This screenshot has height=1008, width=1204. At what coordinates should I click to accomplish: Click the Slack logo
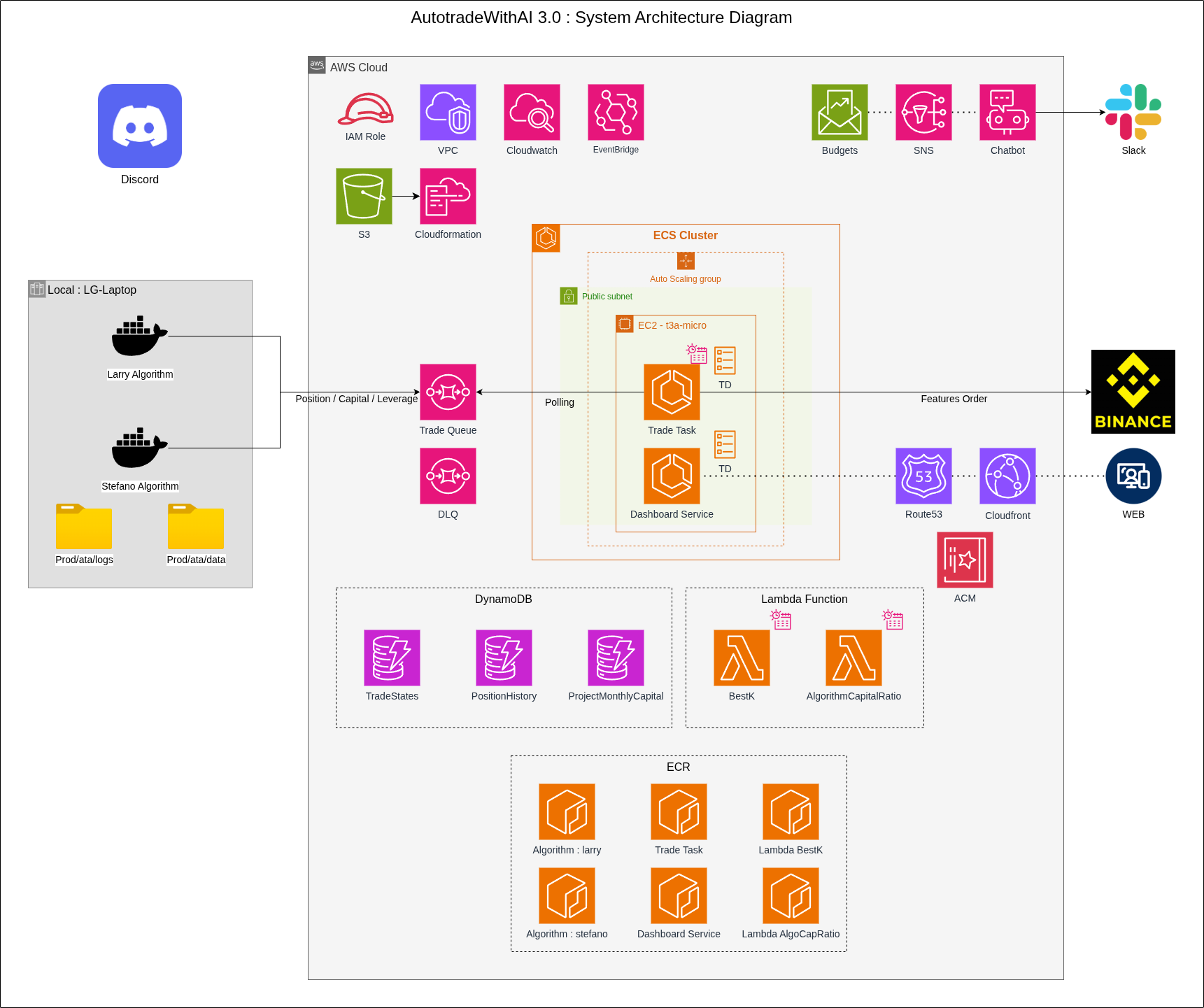pyautogui.click(x=1133, y=112)
